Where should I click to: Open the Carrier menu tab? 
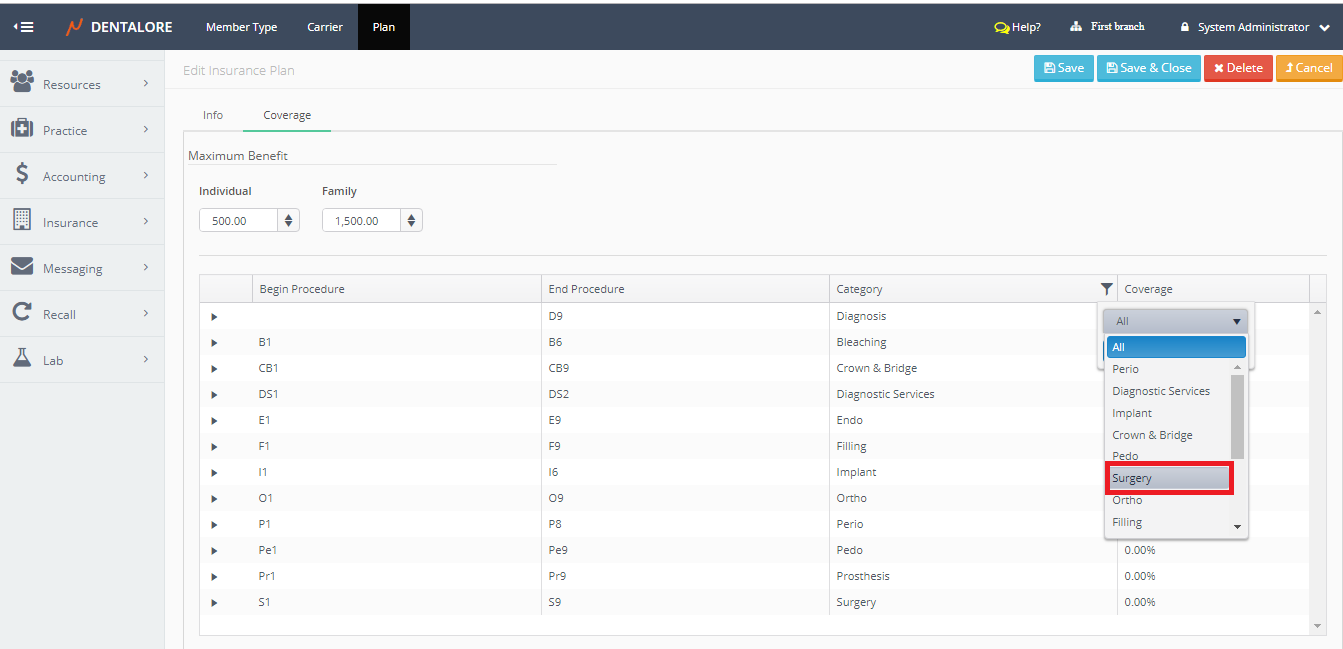pyautogui.click(x=325, y=27)
